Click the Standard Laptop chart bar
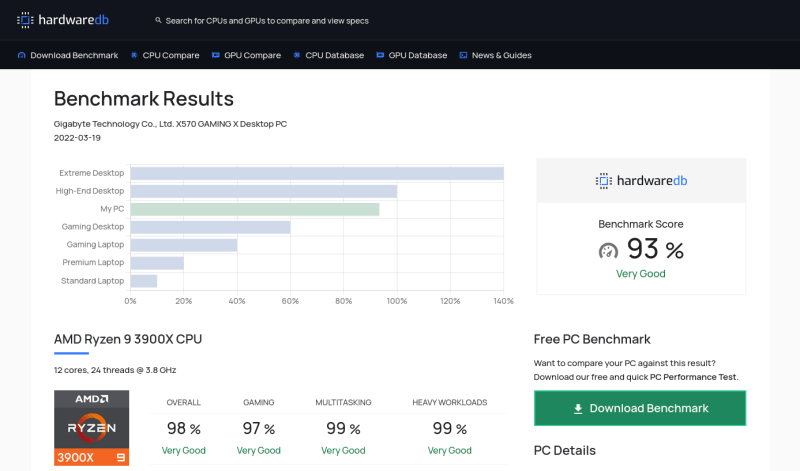The height and width of the screenshot is (471, 800). pyautogui.click(x=144, y=281)
